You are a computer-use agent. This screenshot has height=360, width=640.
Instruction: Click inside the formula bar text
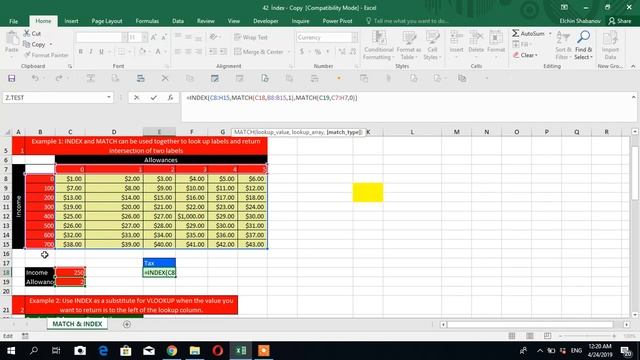(x=271, y=98)
